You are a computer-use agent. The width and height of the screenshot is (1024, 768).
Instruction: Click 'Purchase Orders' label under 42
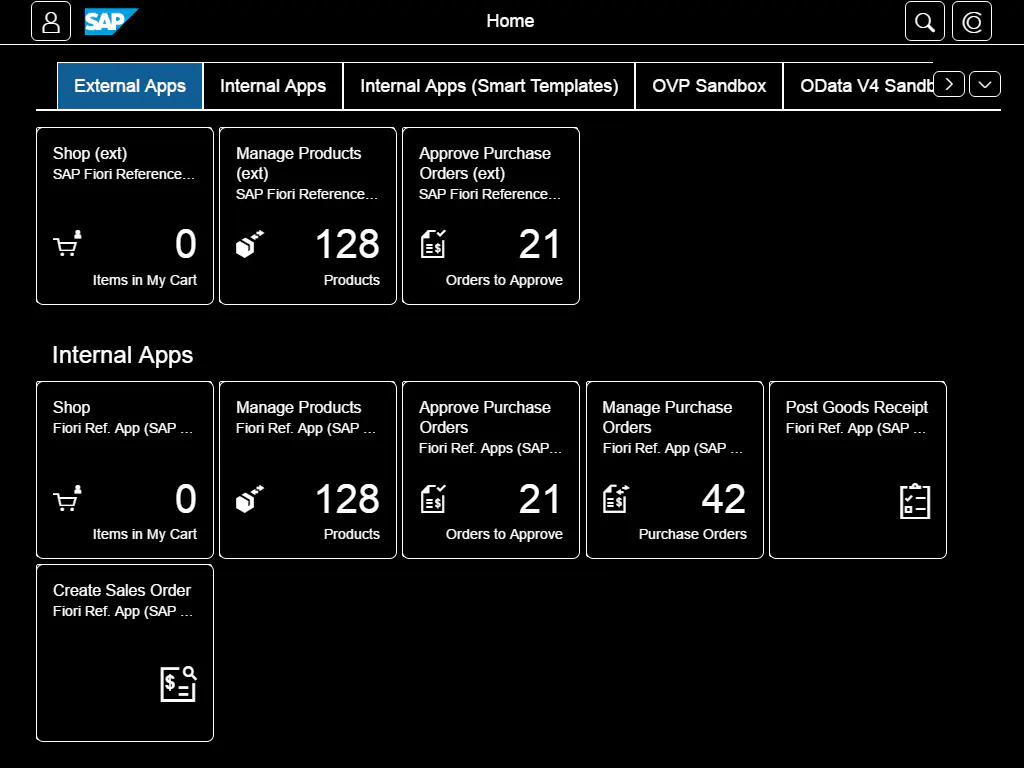coord(692,534)
